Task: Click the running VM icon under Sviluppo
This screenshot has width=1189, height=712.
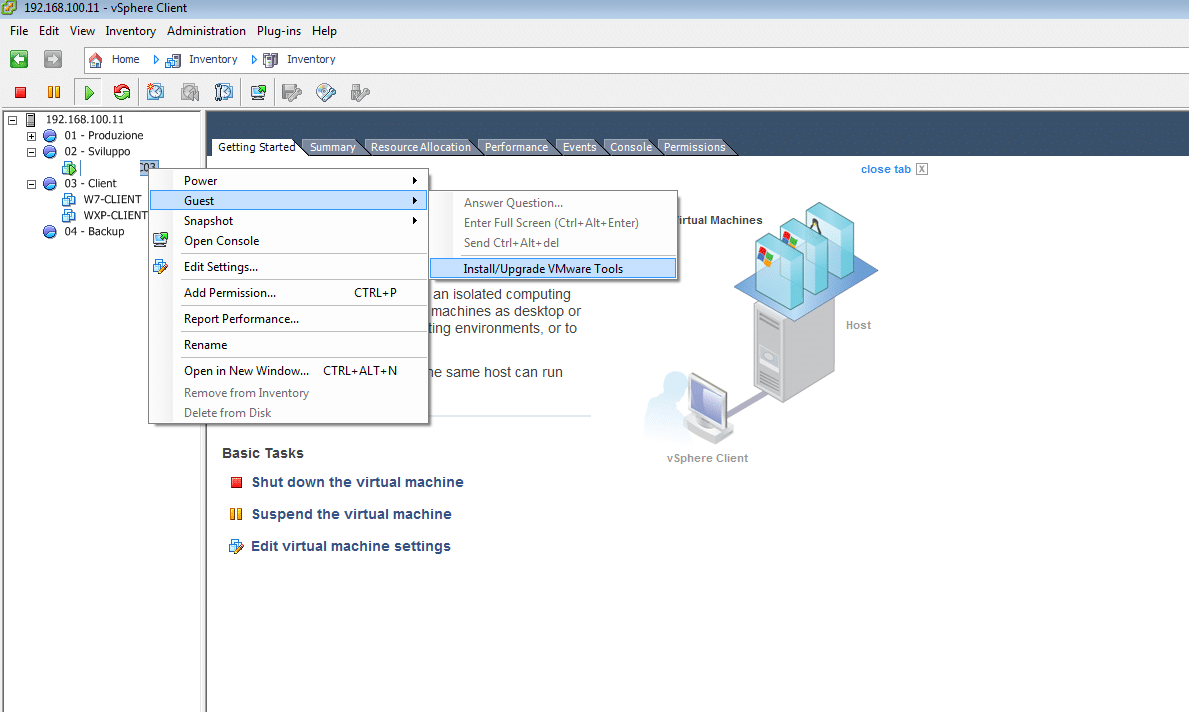Action: coord(69,168)
